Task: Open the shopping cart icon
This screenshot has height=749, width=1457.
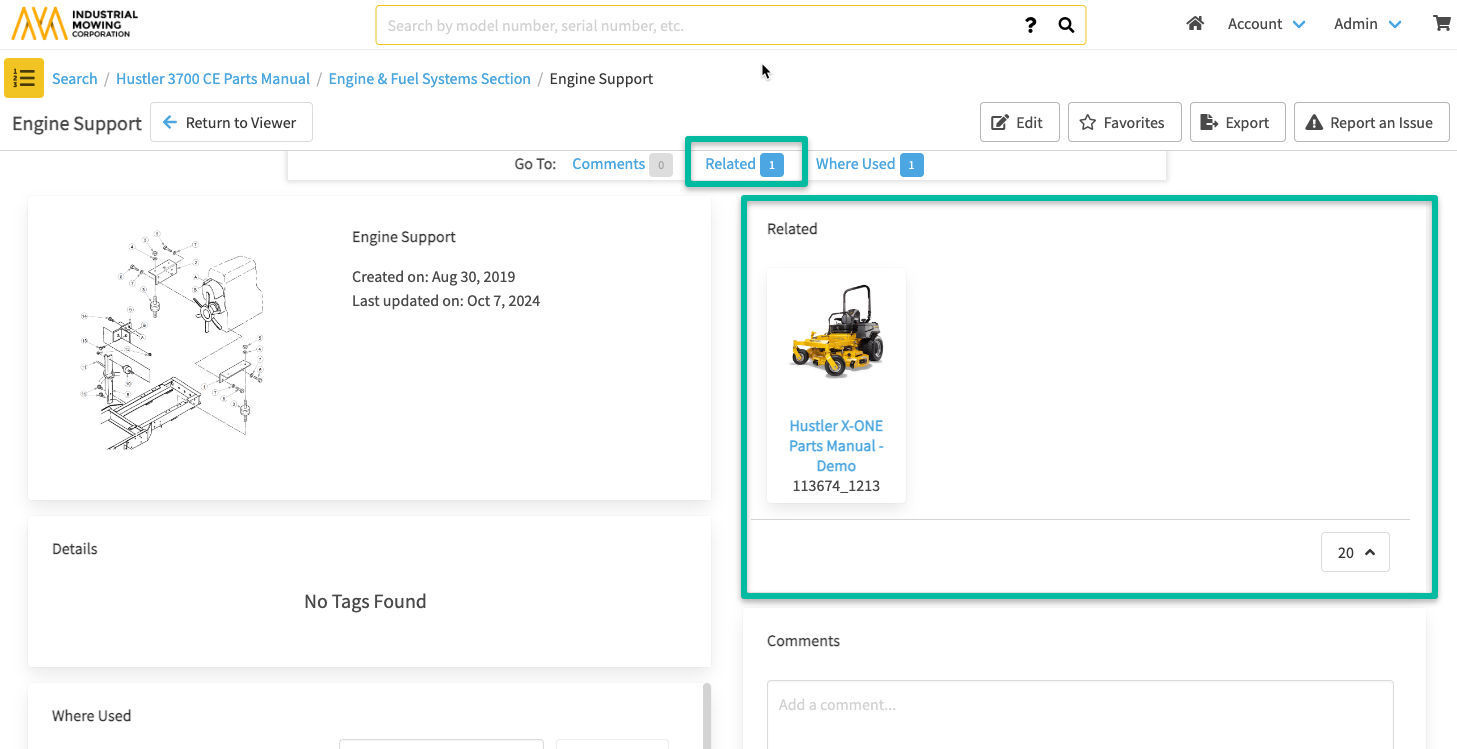Action: (1442, 24)
